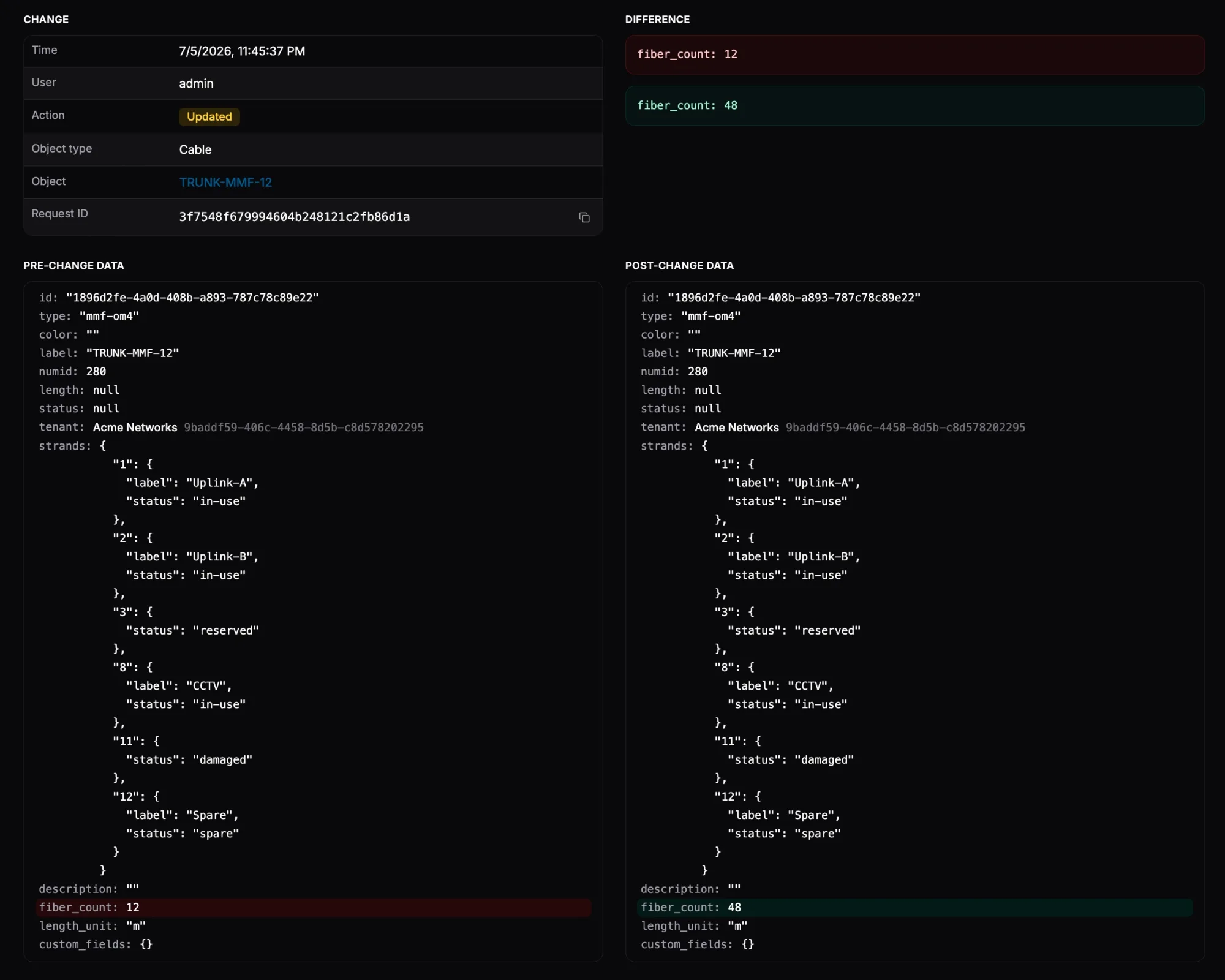Click highlighted fiber_count: 48 row in post-change data

(915, 908)
